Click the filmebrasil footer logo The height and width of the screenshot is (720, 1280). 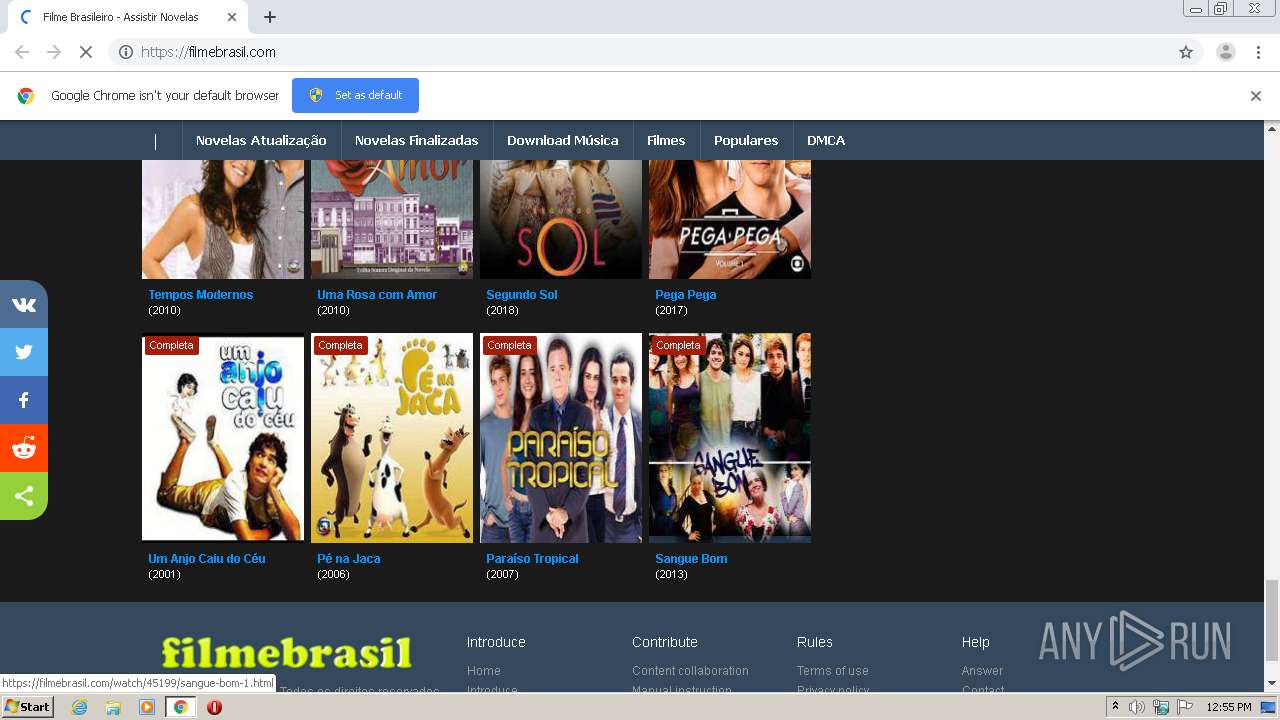(x=287, y=653)
